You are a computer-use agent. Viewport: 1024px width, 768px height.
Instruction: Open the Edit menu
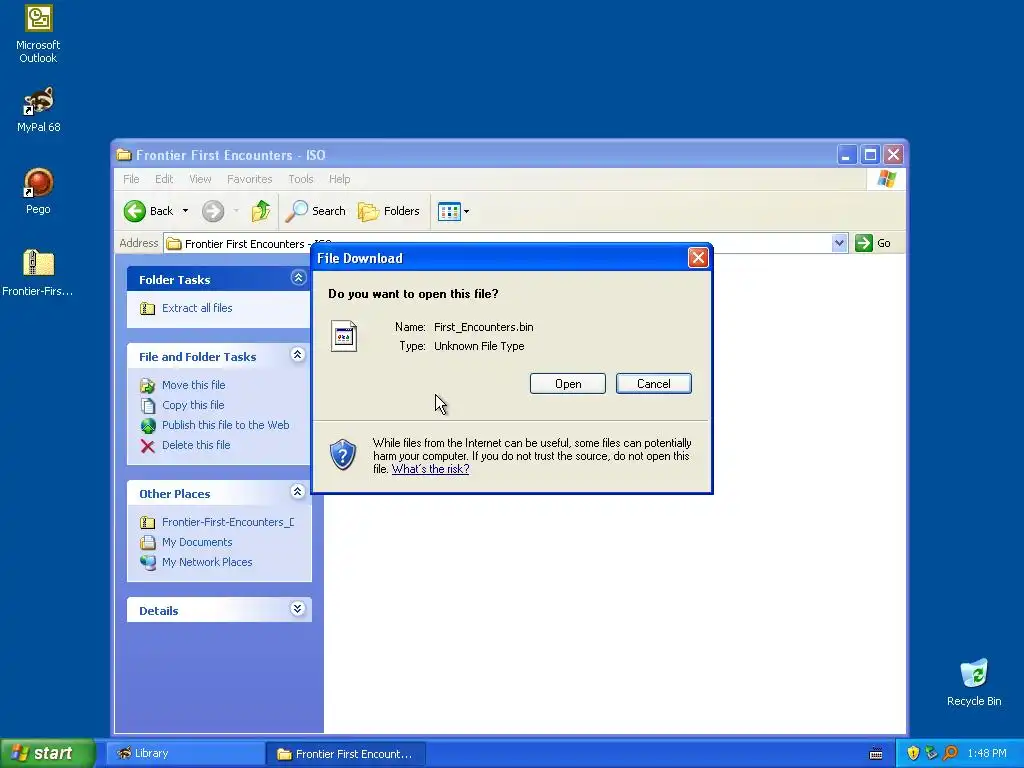coord(164,179)
